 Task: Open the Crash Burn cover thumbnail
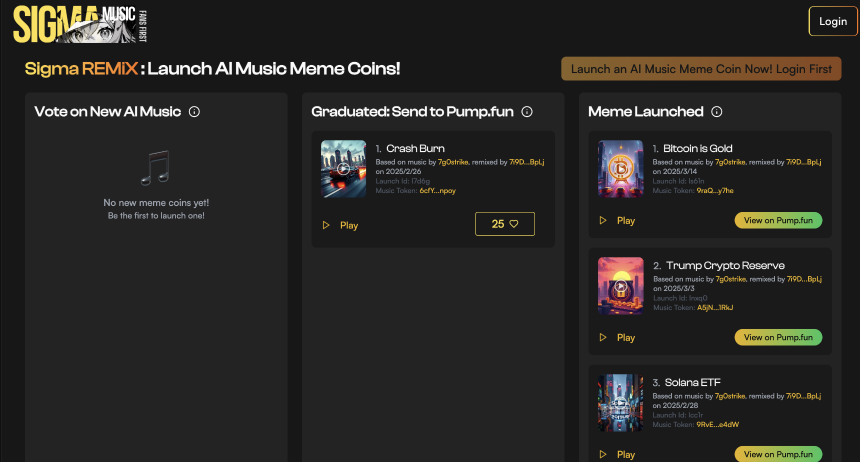coord(343,169)
